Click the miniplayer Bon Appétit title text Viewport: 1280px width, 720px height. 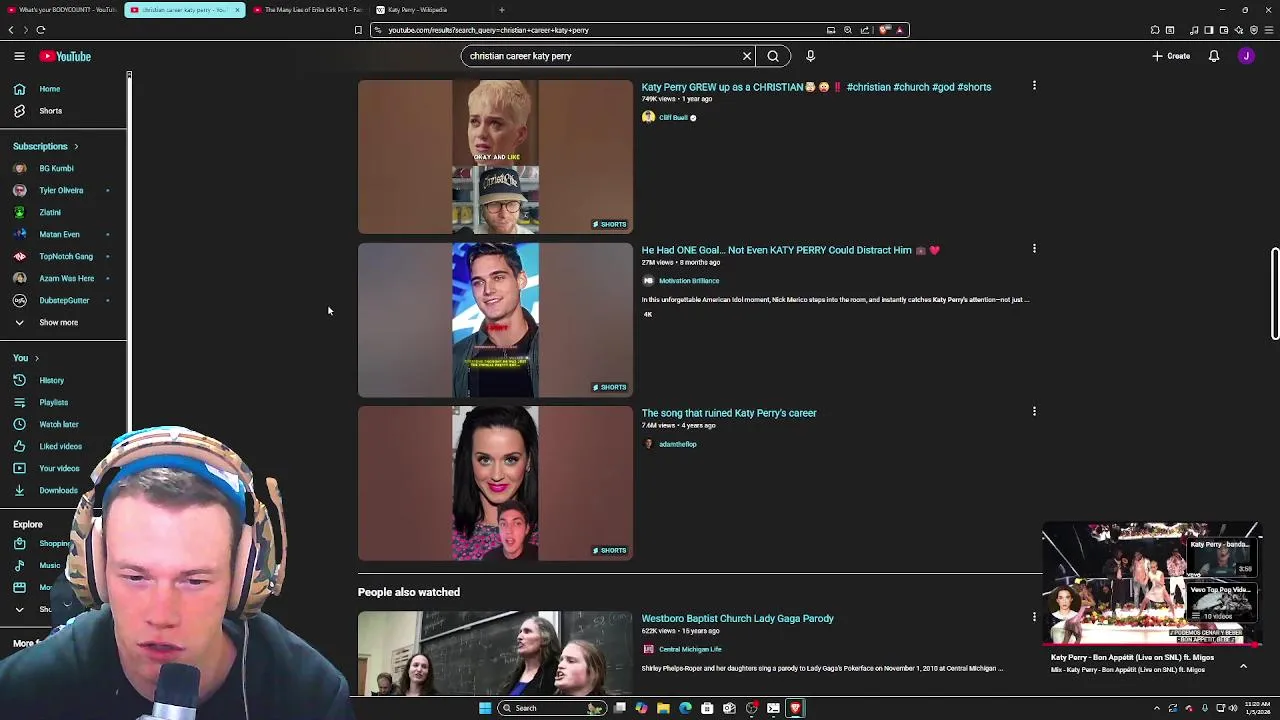tap(1132, 658)
